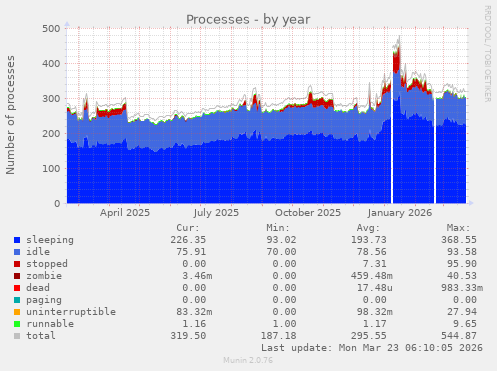Screen dimensions: 497x371
Task: Click the 'Munin 2.0.76' footer text
Action: pyautogui.click(x=248, y=360)
